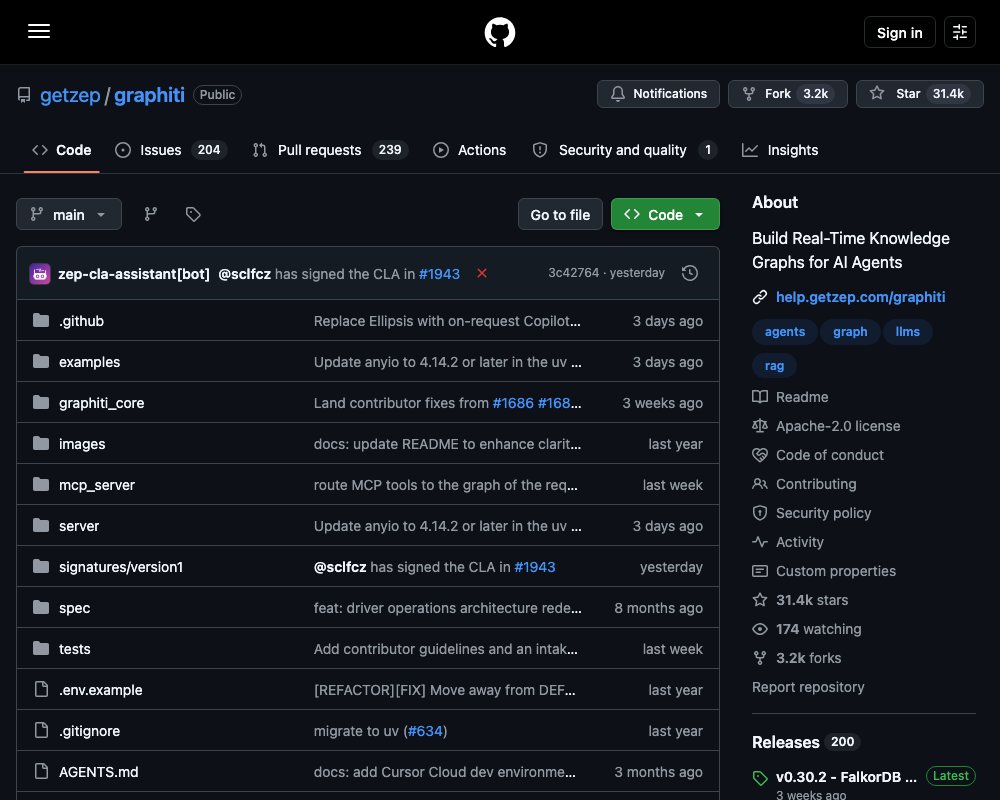Open the graphiti_core folder

(101, 403)
